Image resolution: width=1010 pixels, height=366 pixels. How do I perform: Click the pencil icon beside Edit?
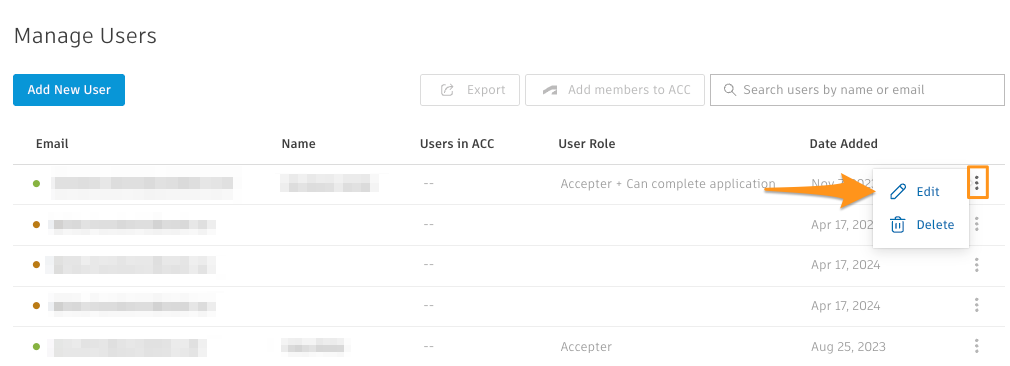tap(897, 191)
